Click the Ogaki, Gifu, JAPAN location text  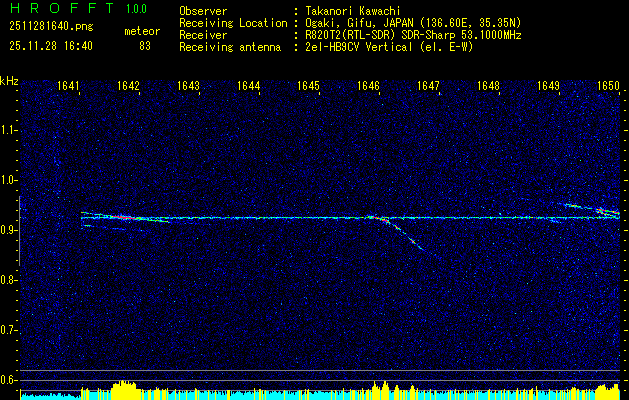[413, 23]
